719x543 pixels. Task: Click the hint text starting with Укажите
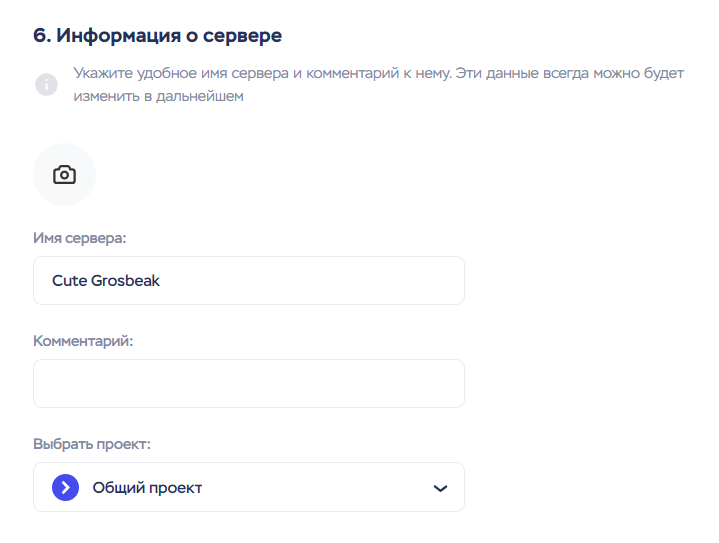(378, 75)
